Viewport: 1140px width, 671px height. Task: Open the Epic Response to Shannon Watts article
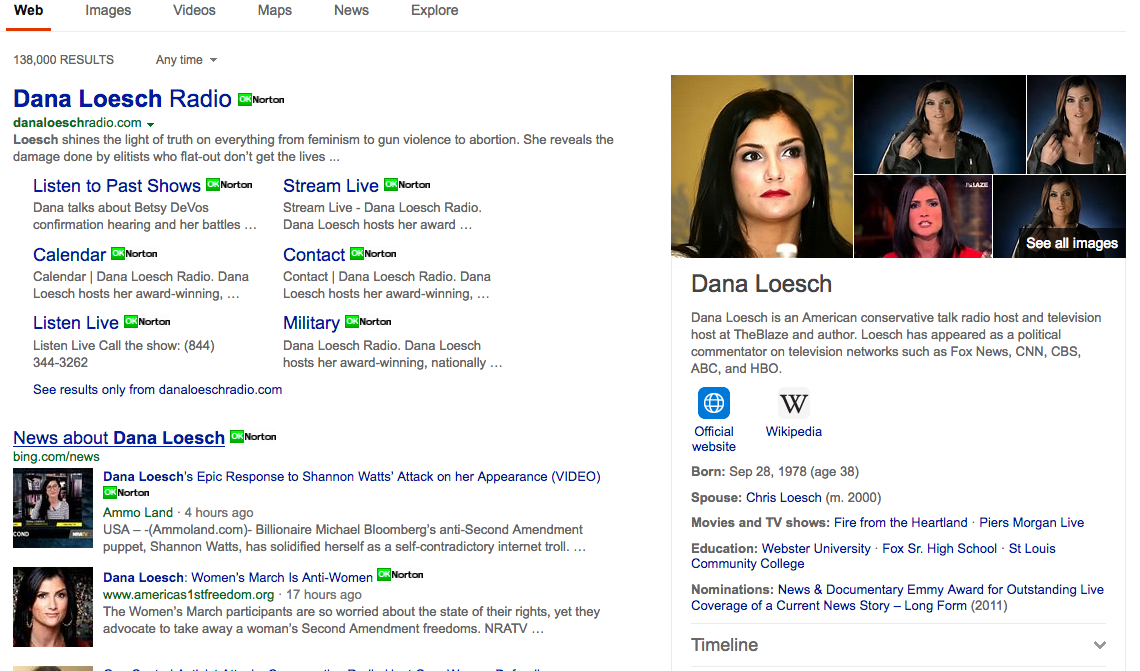pos(351,476)
